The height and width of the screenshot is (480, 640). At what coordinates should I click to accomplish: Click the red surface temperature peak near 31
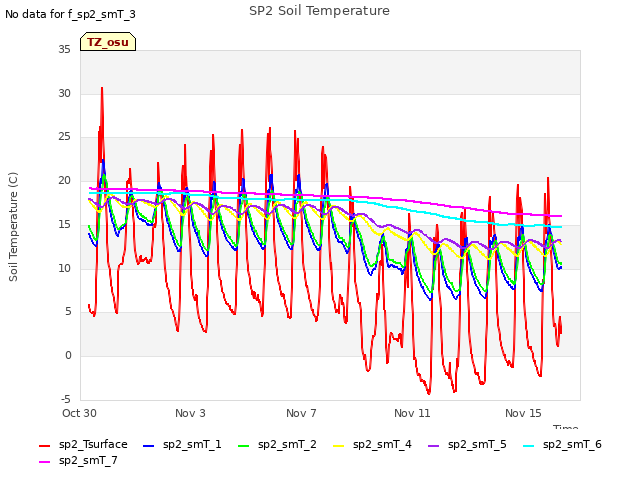coord(102,88)
